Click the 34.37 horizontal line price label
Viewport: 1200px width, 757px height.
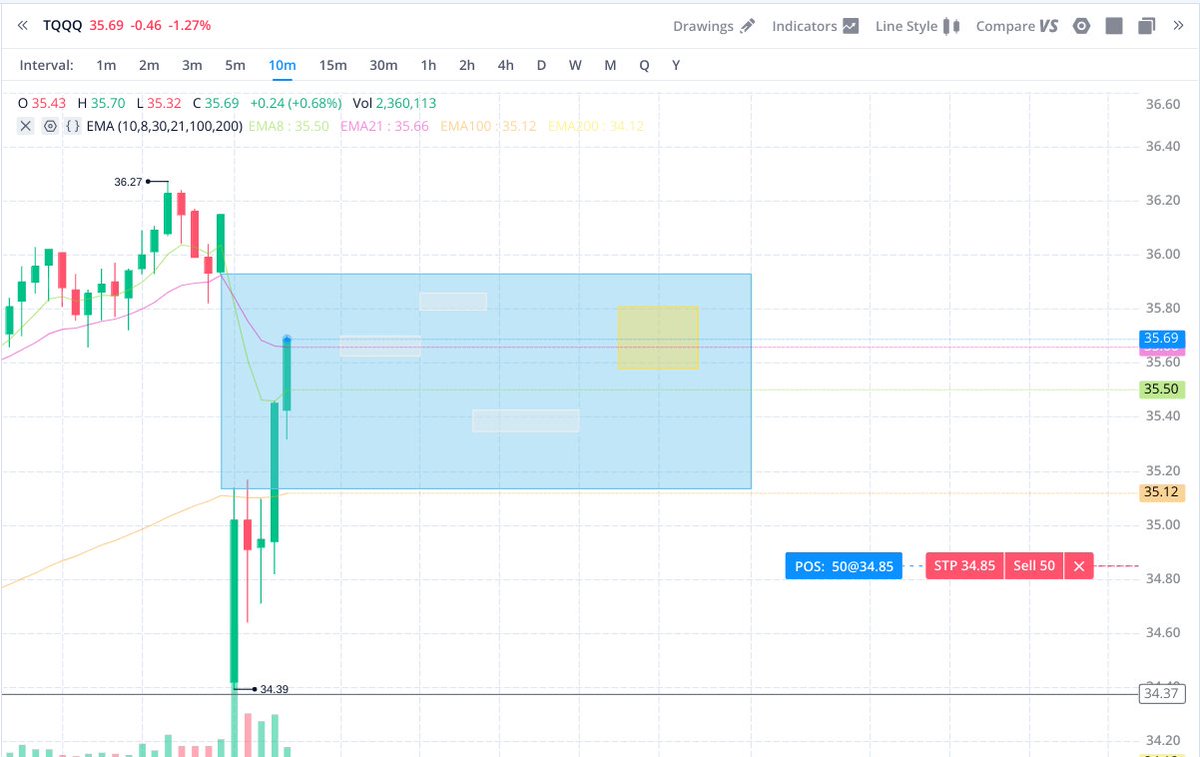tap(1161, 694)
